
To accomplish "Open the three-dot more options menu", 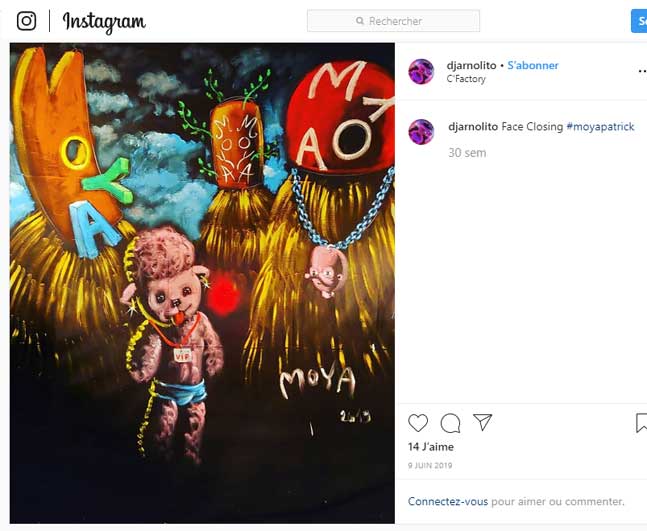I will [x=641, y=72].
